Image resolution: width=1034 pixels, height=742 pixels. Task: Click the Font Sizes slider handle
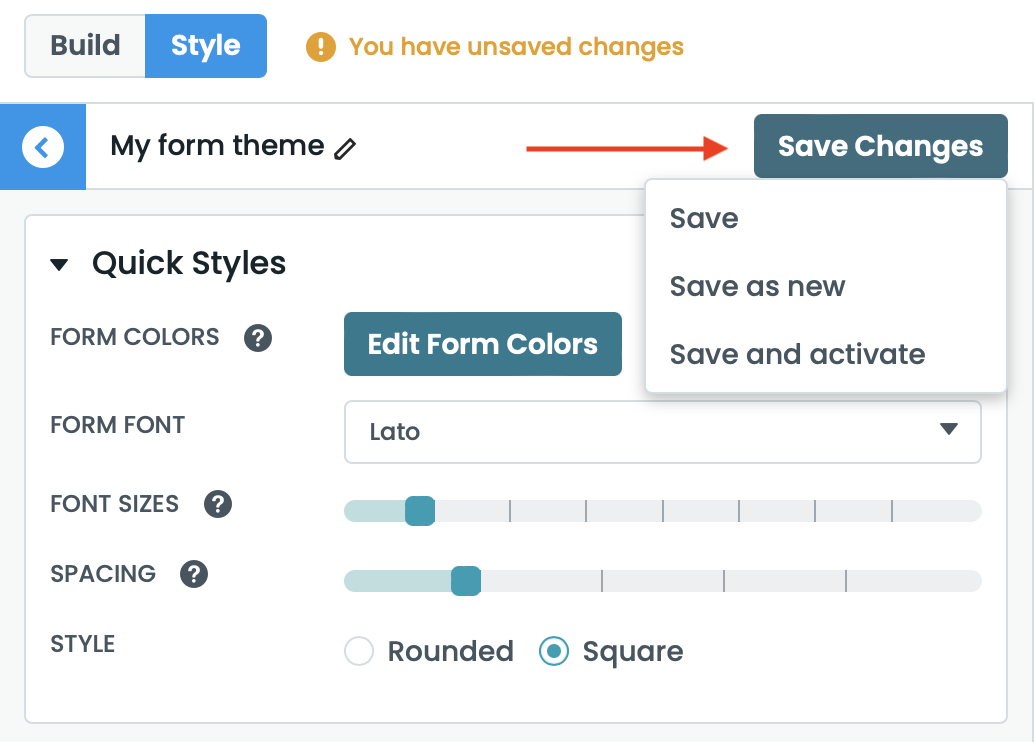pos(420,511)
